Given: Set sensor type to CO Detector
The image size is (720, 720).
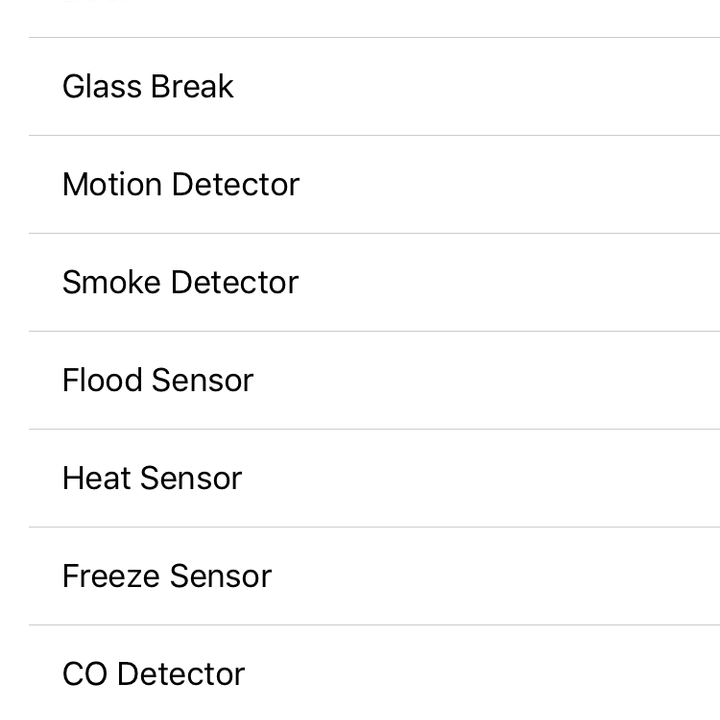Looking at the screenshot, I should point(360,673).
